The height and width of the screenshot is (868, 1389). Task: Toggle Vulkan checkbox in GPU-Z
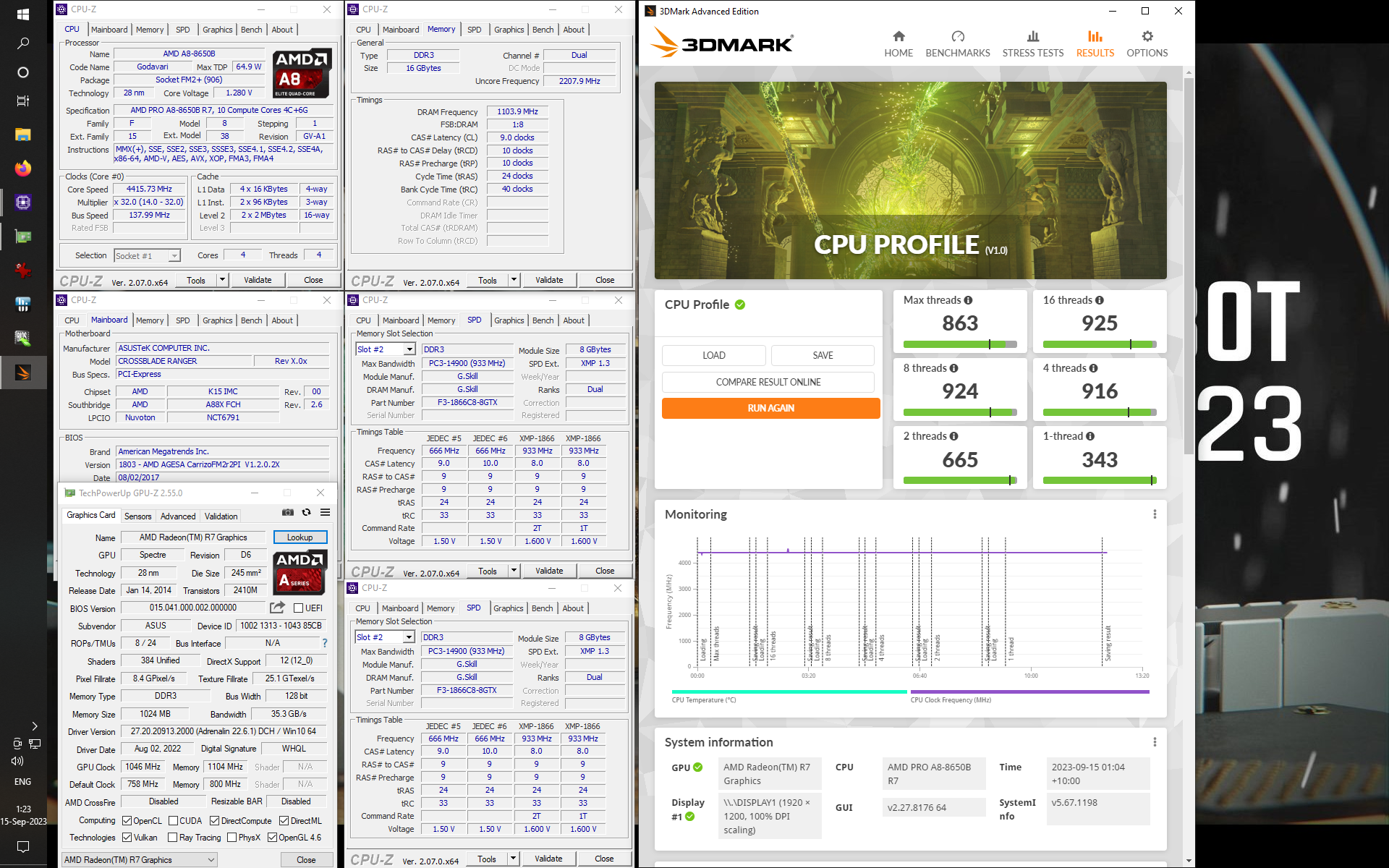[x=127, y=838]
